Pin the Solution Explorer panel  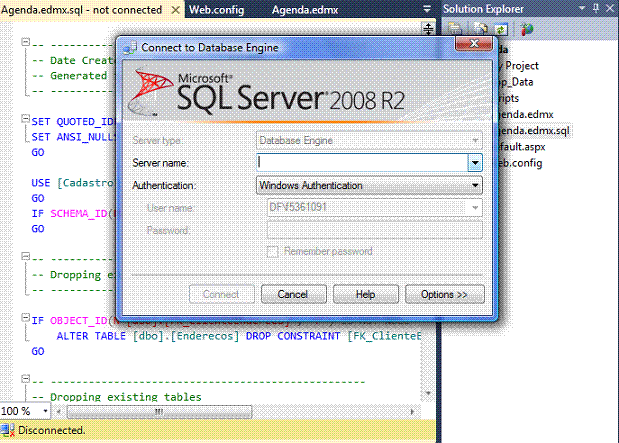596,8
